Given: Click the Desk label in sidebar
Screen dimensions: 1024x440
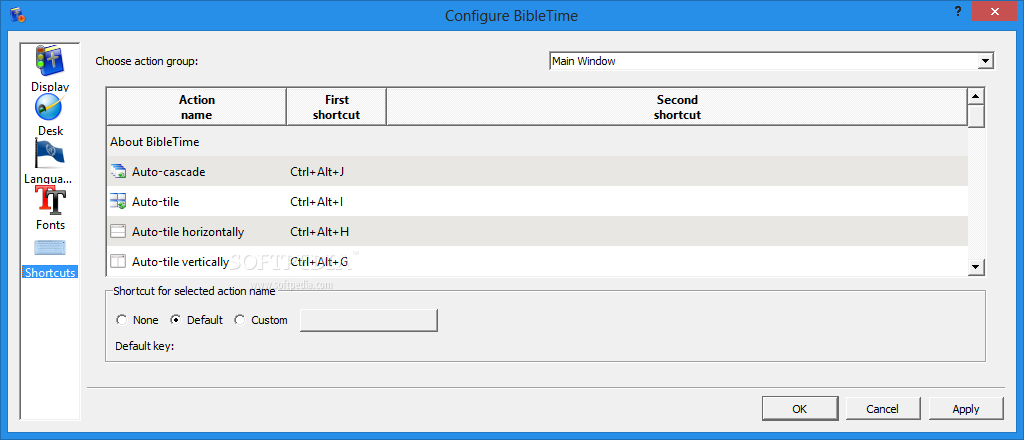Looking at the screenshot, I should coord(50,131).
